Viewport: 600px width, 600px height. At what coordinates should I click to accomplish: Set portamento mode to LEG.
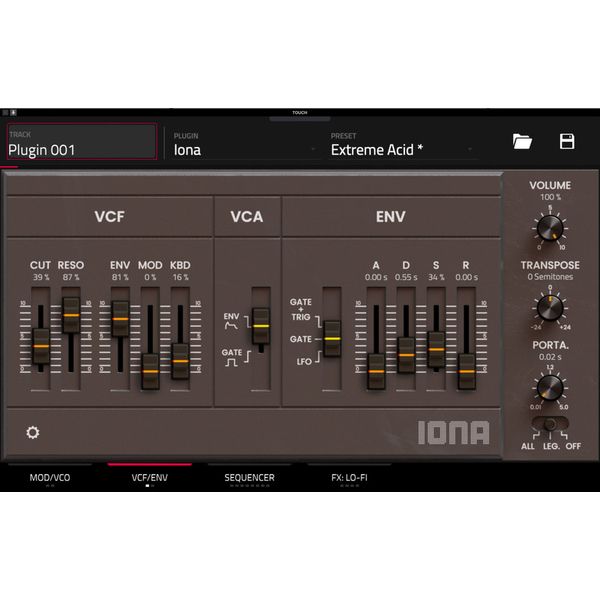tap(551, 446)
